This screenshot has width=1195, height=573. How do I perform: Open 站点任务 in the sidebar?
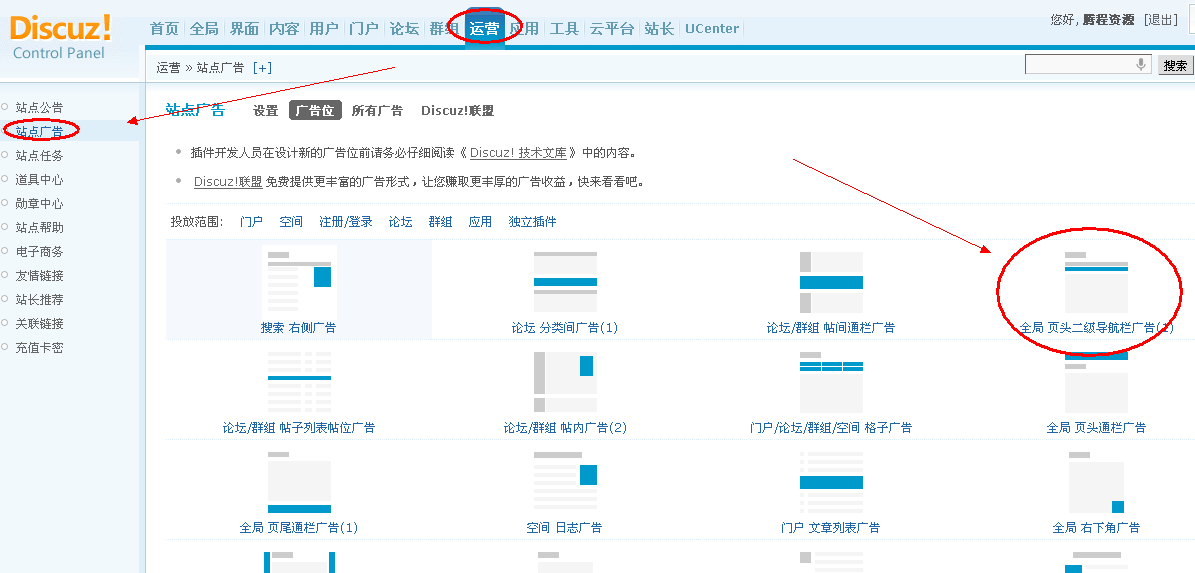[39, 155]
